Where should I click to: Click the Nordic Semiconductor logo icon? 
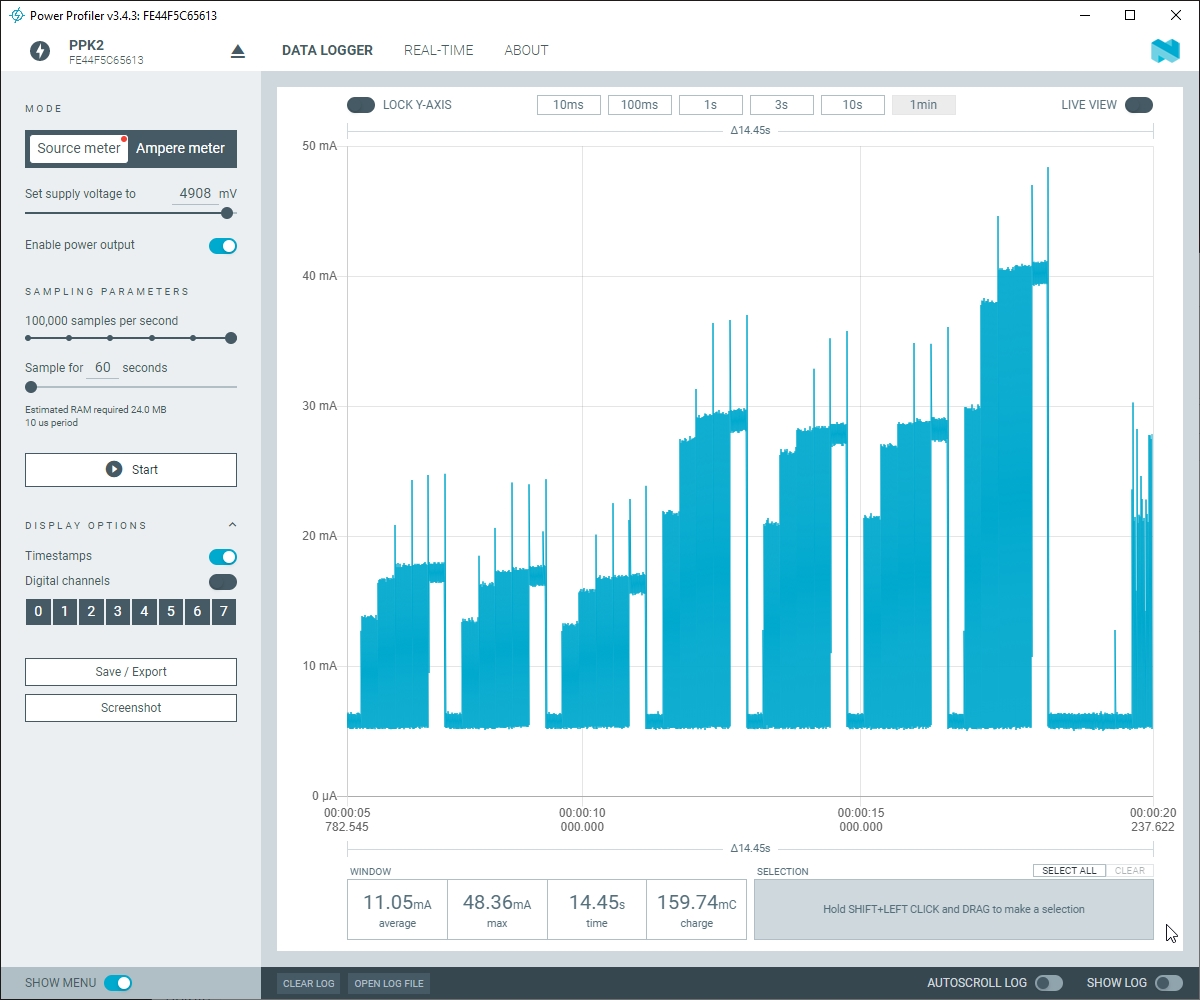(x=1166, y=51)
